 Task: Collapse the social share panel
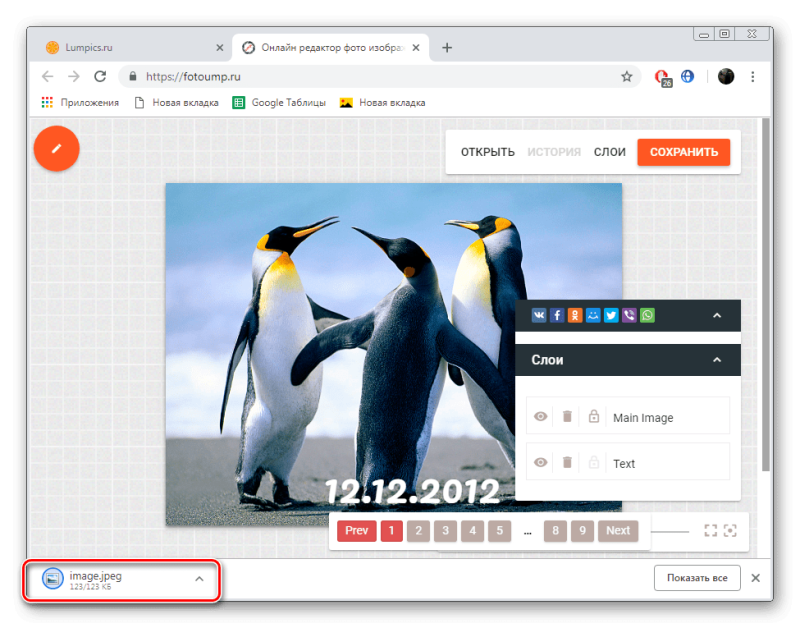pos(717,315)
